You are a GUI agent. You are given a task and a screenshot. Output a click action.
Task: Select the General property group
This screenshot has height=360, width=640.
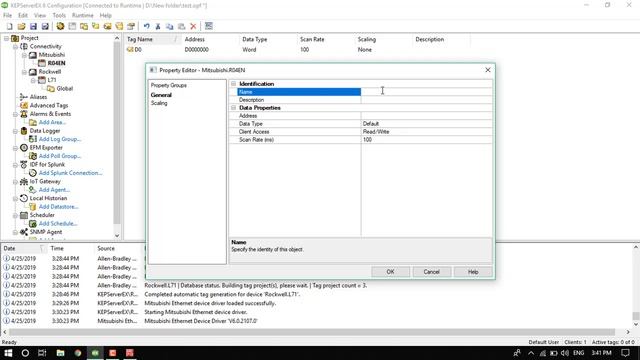tap(161, 95)
